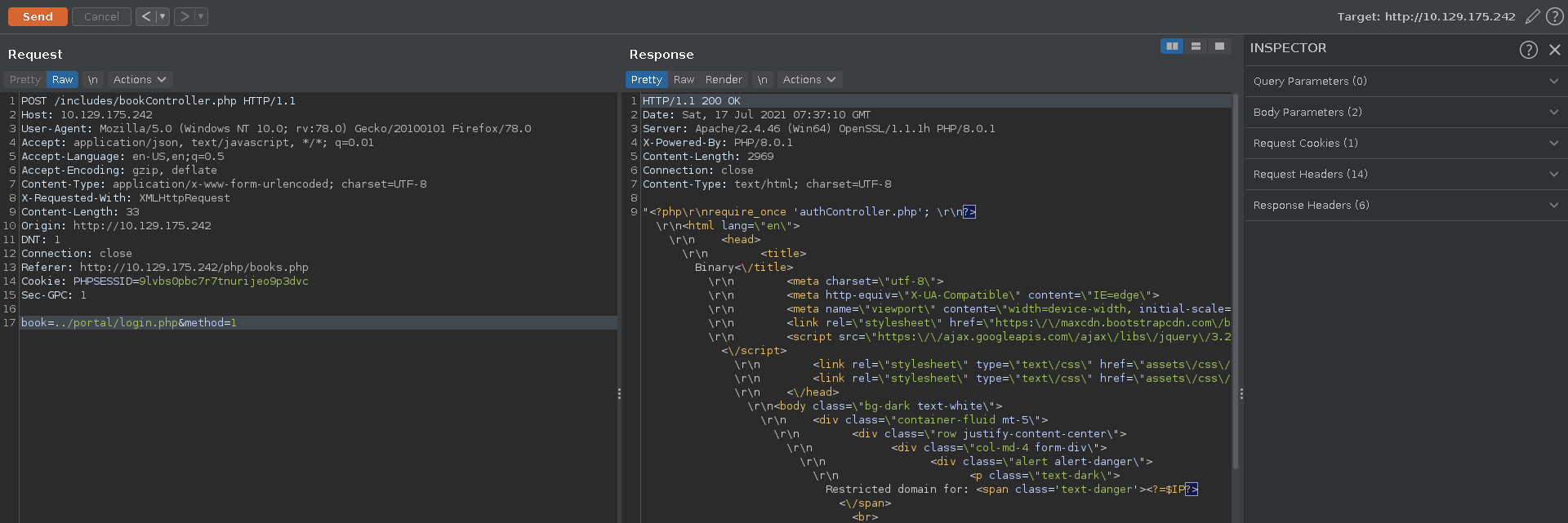1568x523 pixels.
Task: Switch to combined single-pane layout
Action: [1219, 47]
